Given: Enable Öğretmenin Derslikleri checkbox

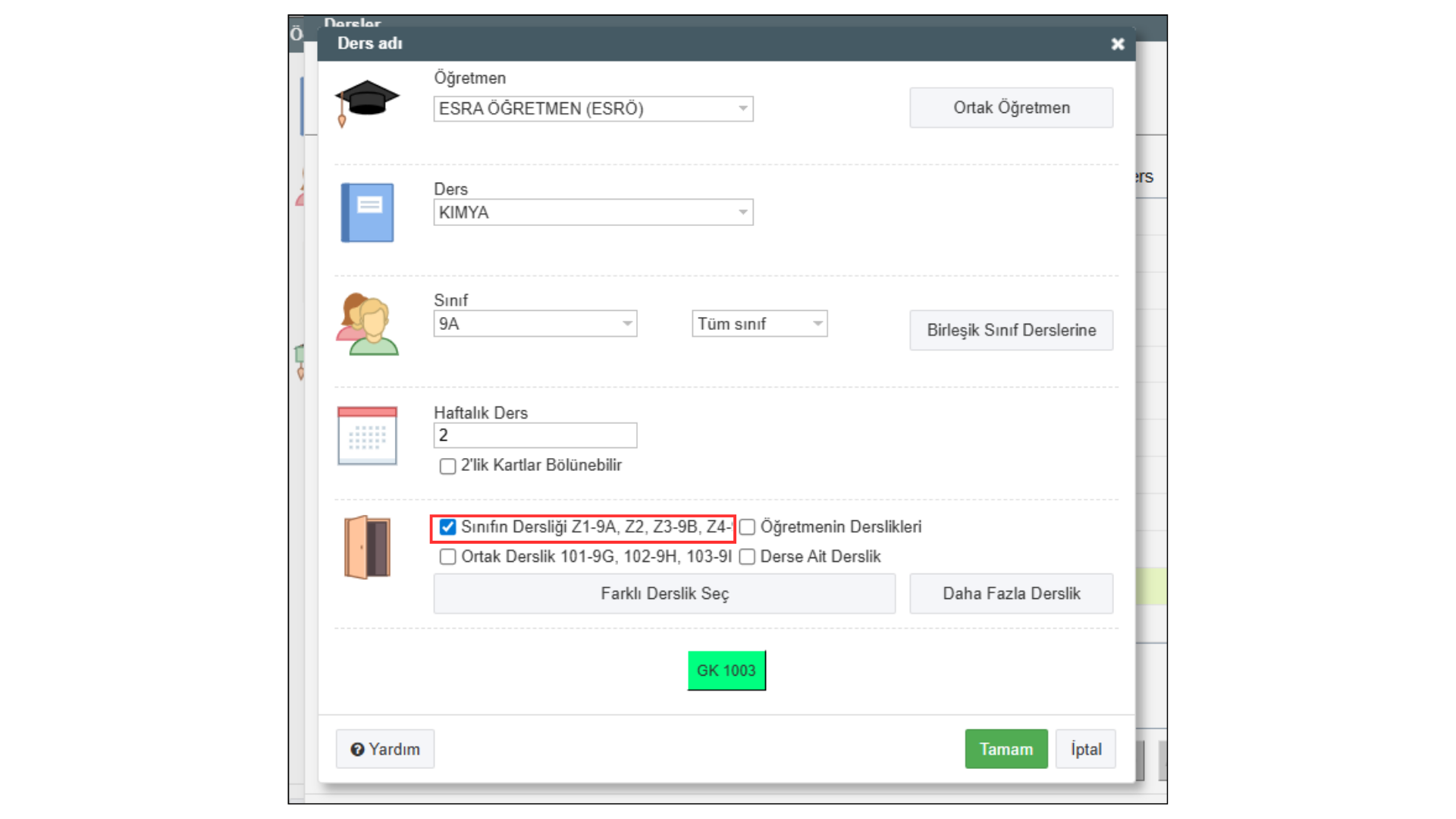Looking at the screenshot, I should click(748, 527).
